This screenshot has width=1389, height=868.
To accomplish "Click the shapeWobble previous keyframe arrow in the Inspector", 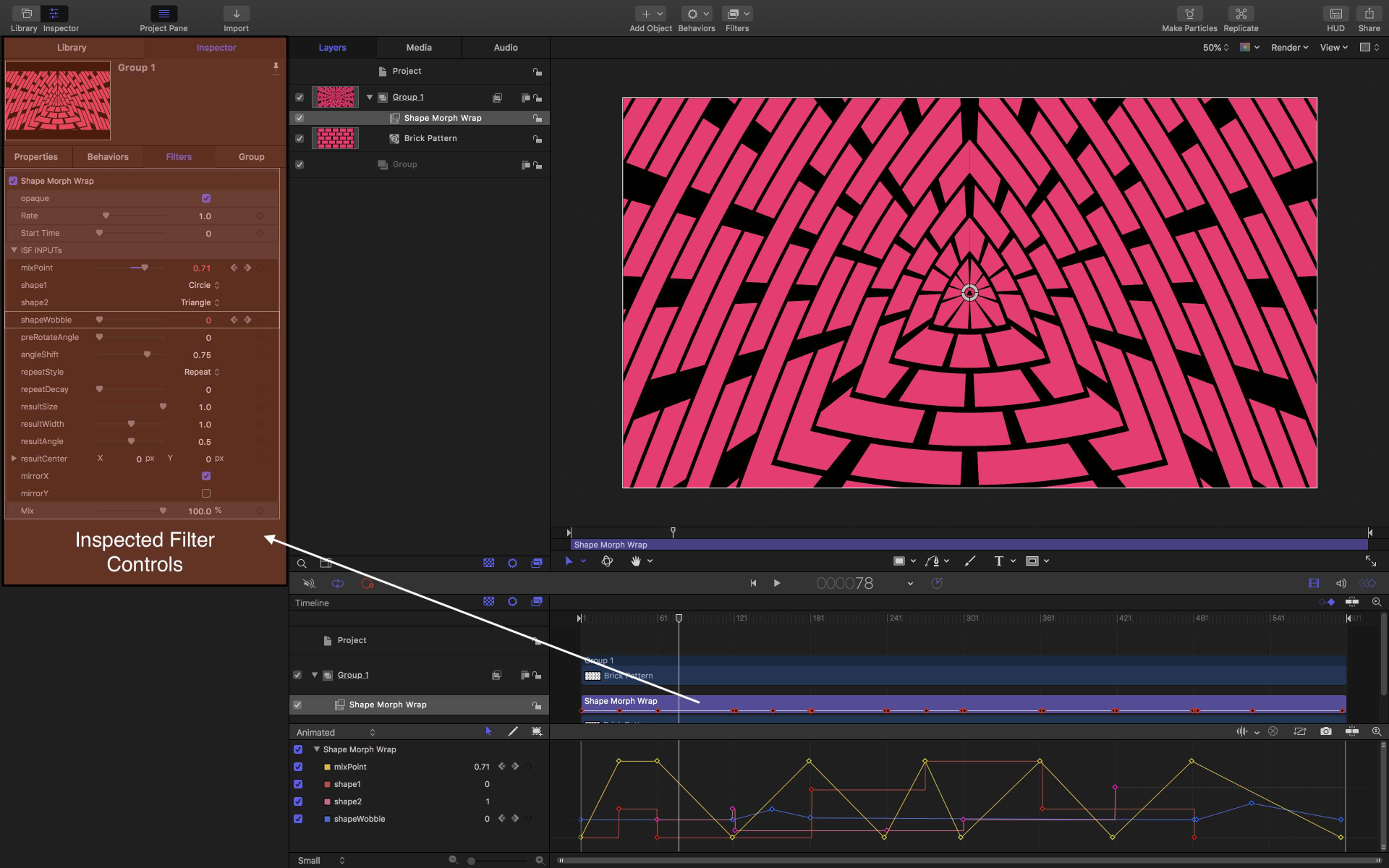I will click(234, 320).
